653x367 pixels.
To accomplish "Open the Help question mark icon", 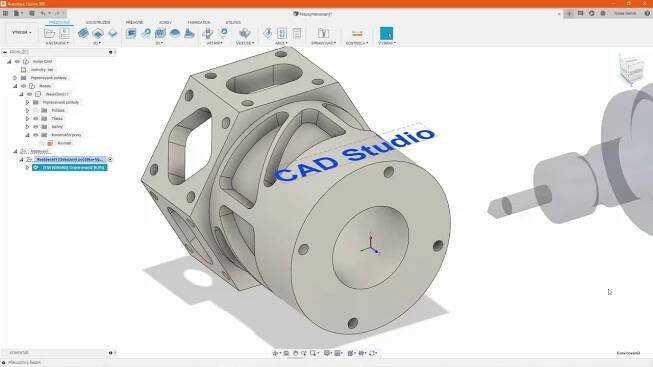I will pyautogui.click(x=647, y=13).
